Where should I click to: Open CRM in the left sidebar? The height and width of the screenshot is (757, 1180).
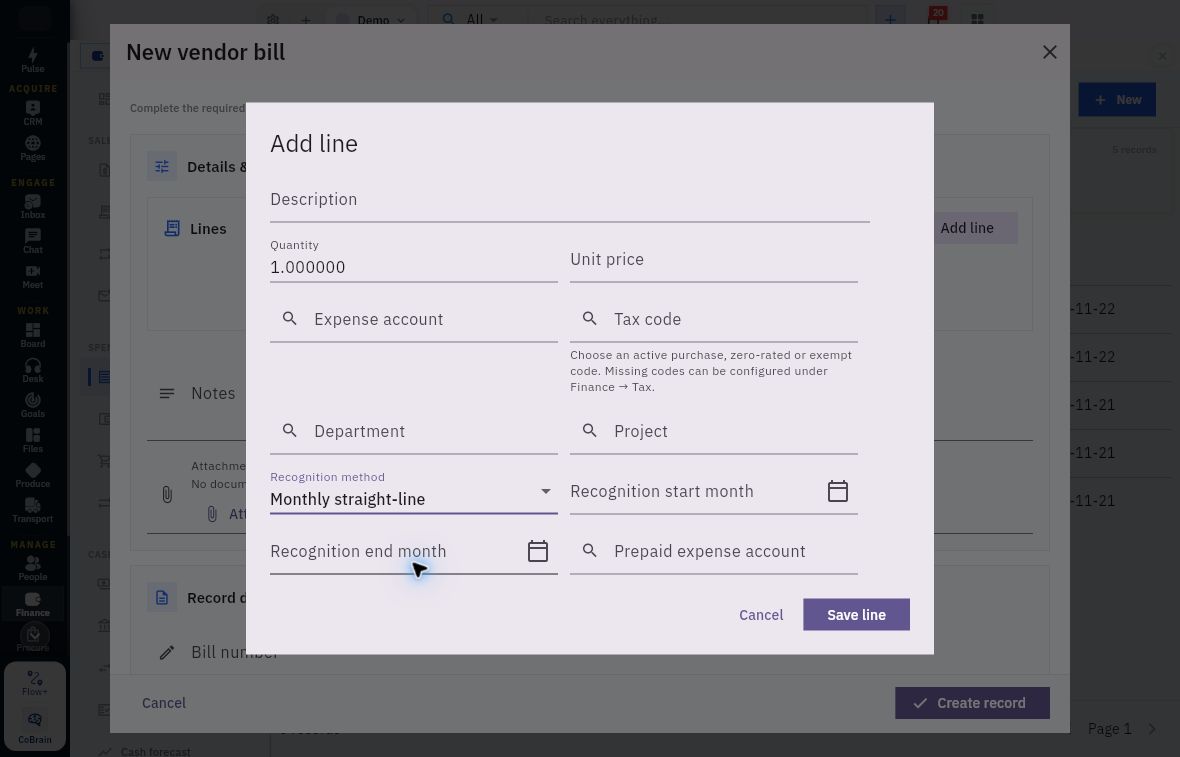click(x=33, y=114)
